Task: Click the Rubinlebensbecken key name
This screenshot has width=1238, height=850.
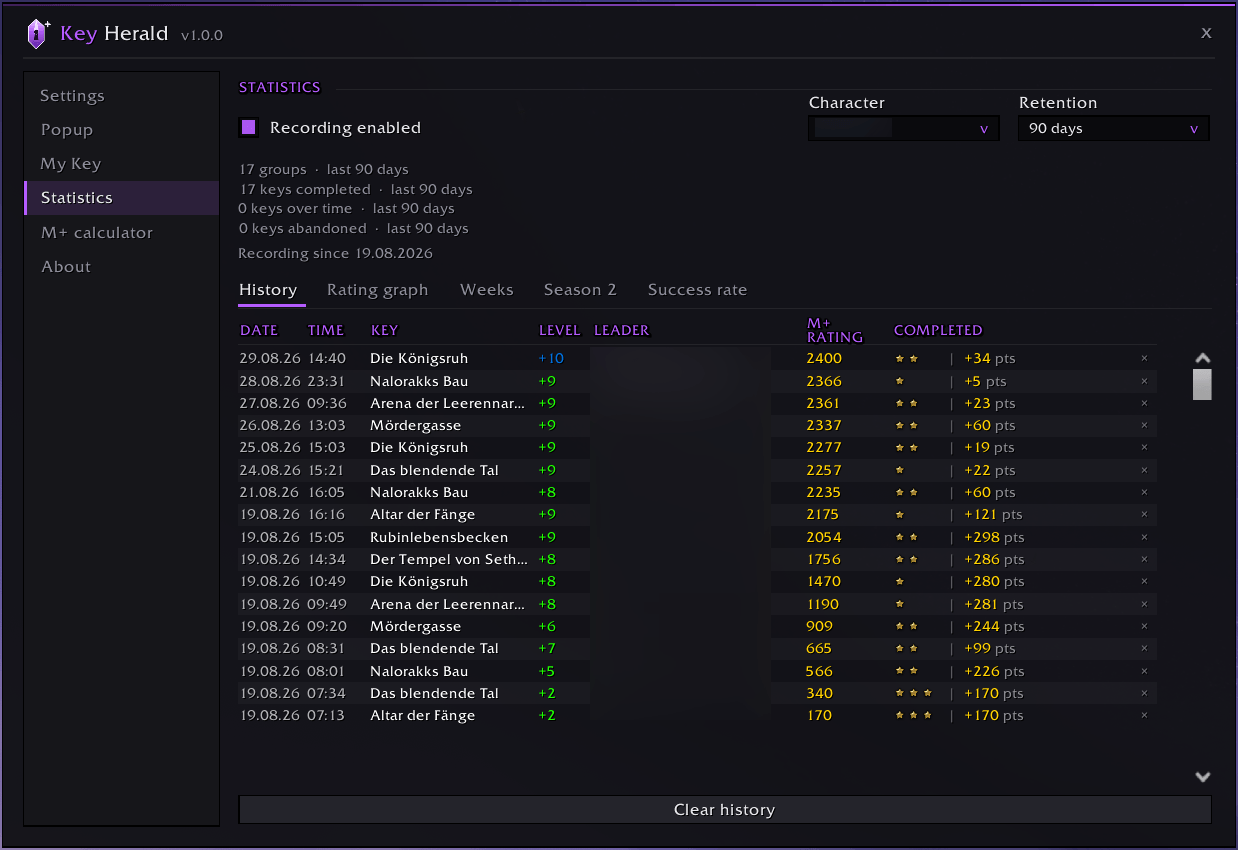Action: (x=439, y=537)
